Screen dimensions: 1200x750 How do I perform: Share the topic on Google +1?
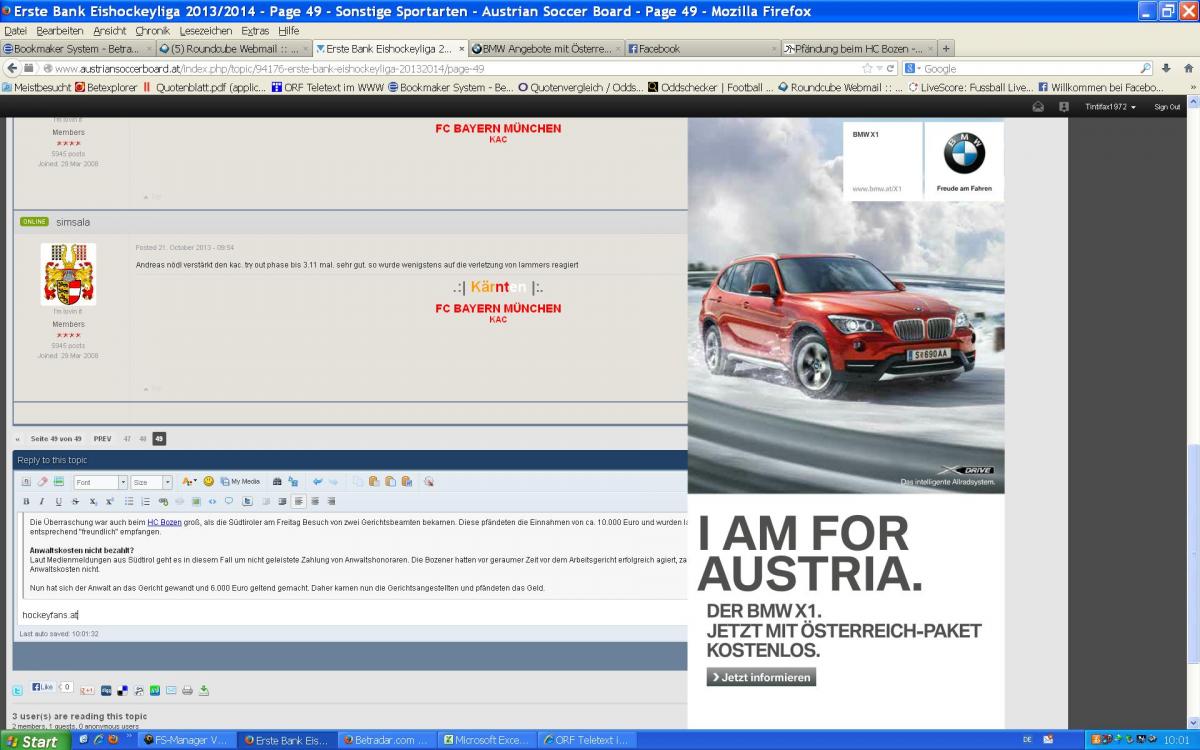tap(87, 690)
